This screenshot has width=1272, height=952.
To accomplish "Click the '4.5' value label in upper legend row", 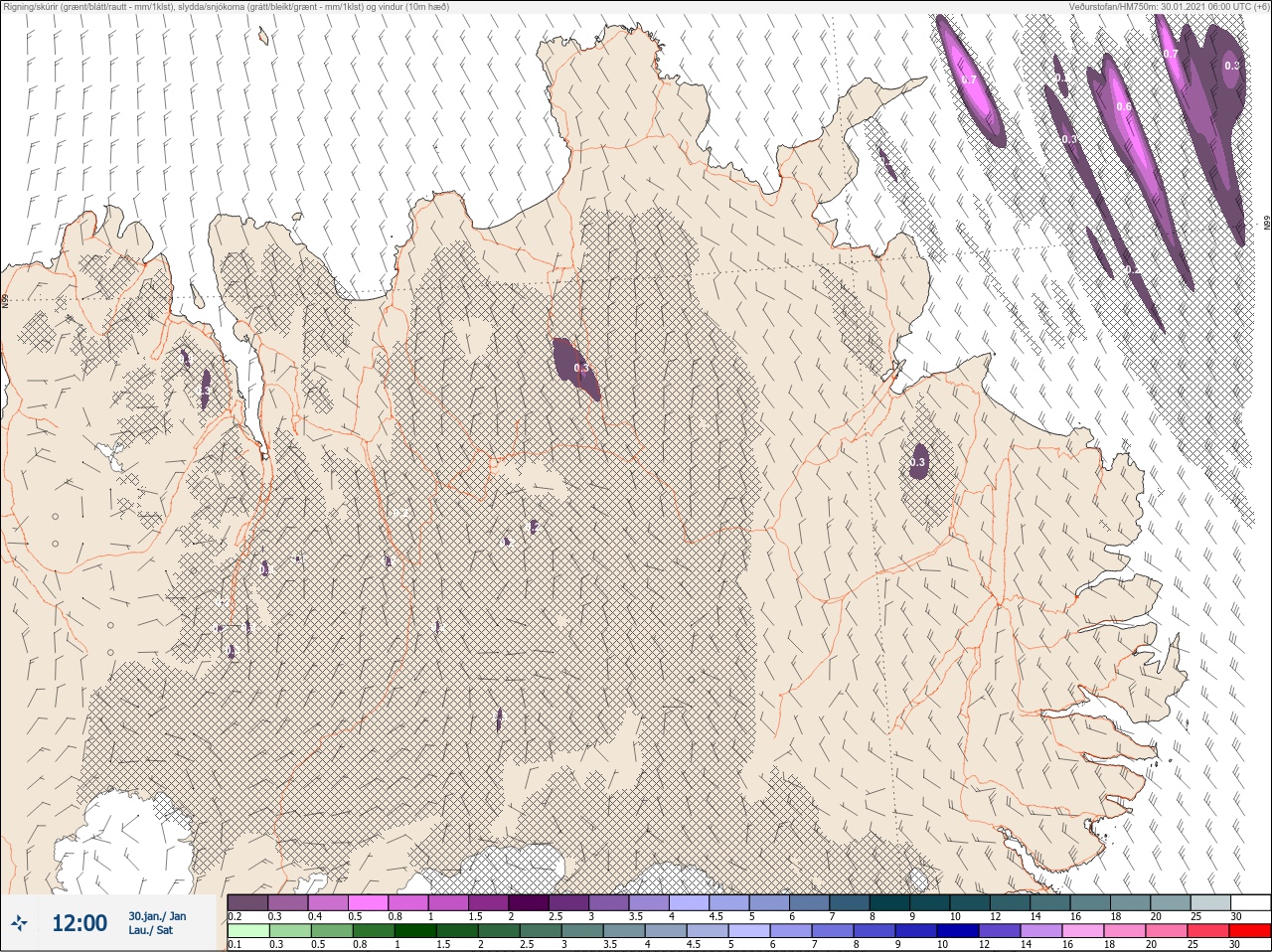I will (715, 916).
